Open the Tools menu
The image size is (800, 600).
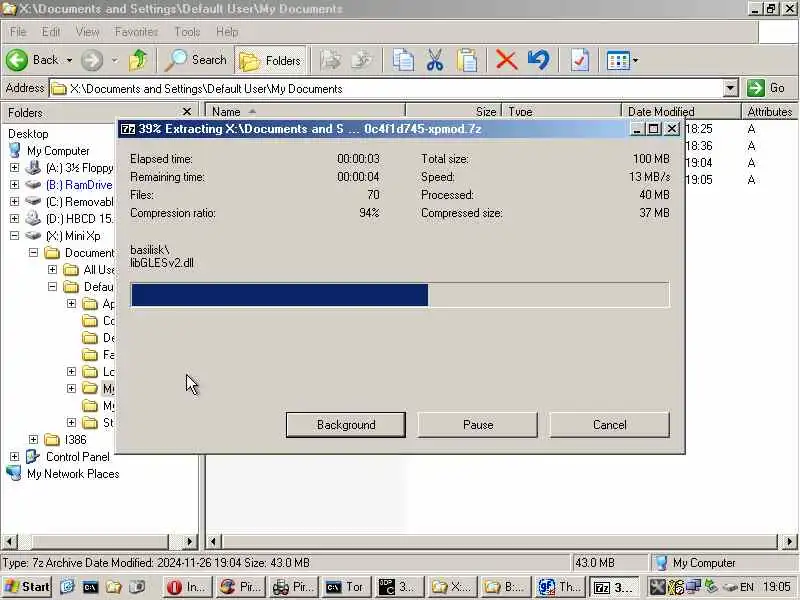coord(187,32)
